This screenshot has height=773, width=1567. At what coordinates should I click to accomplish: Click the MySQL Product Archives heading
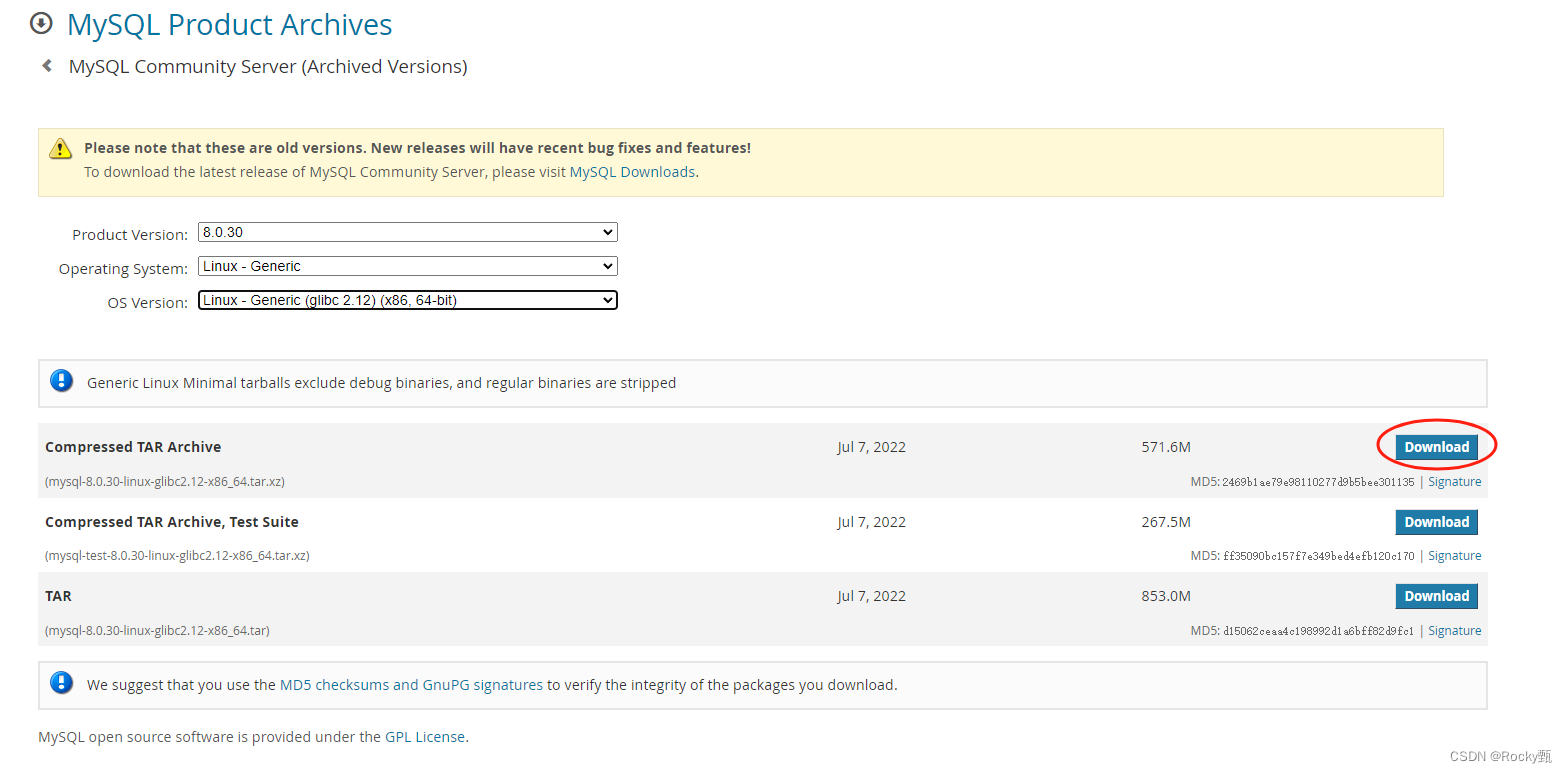229,24
